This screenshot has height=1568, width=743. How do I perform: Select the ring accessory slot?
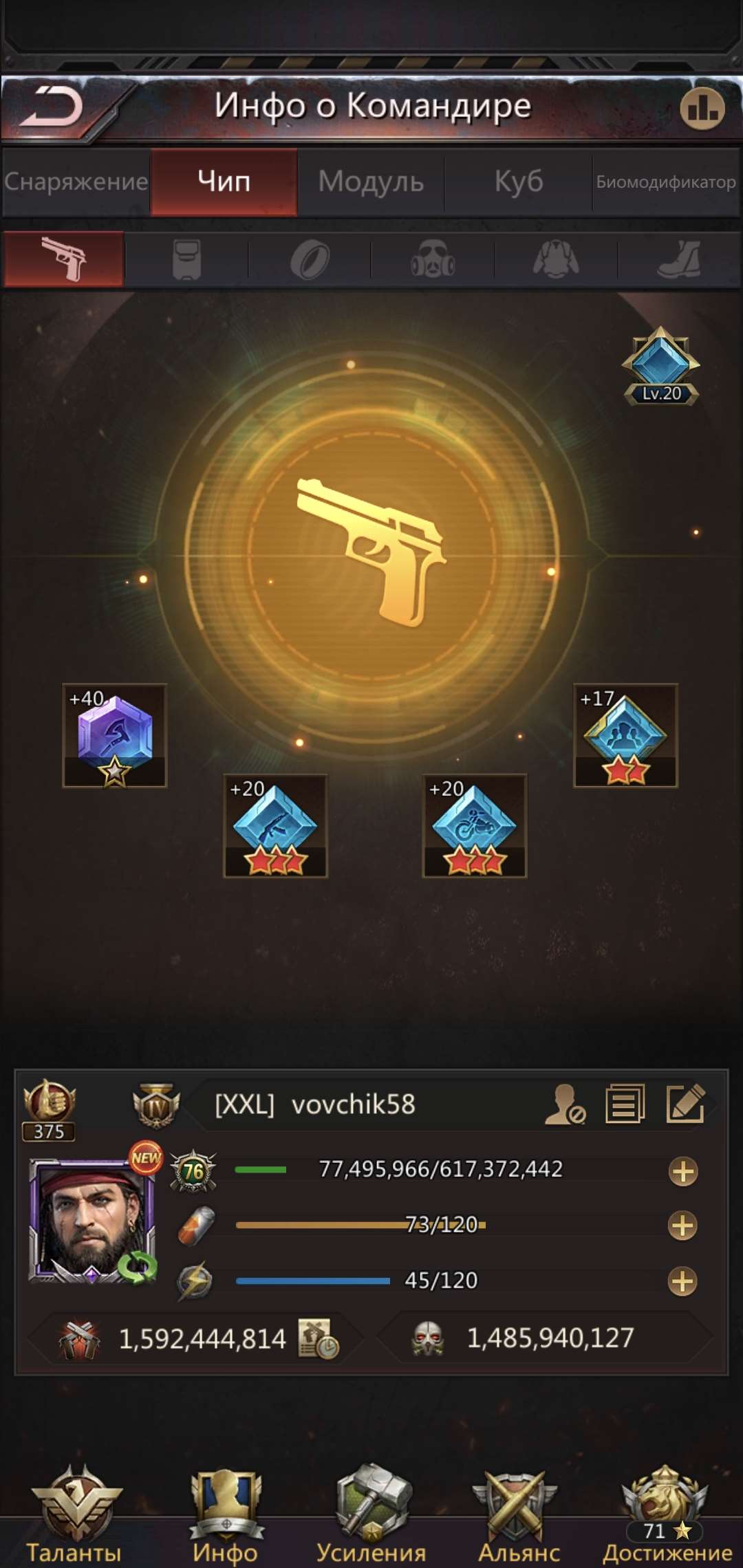coord(310,259)
